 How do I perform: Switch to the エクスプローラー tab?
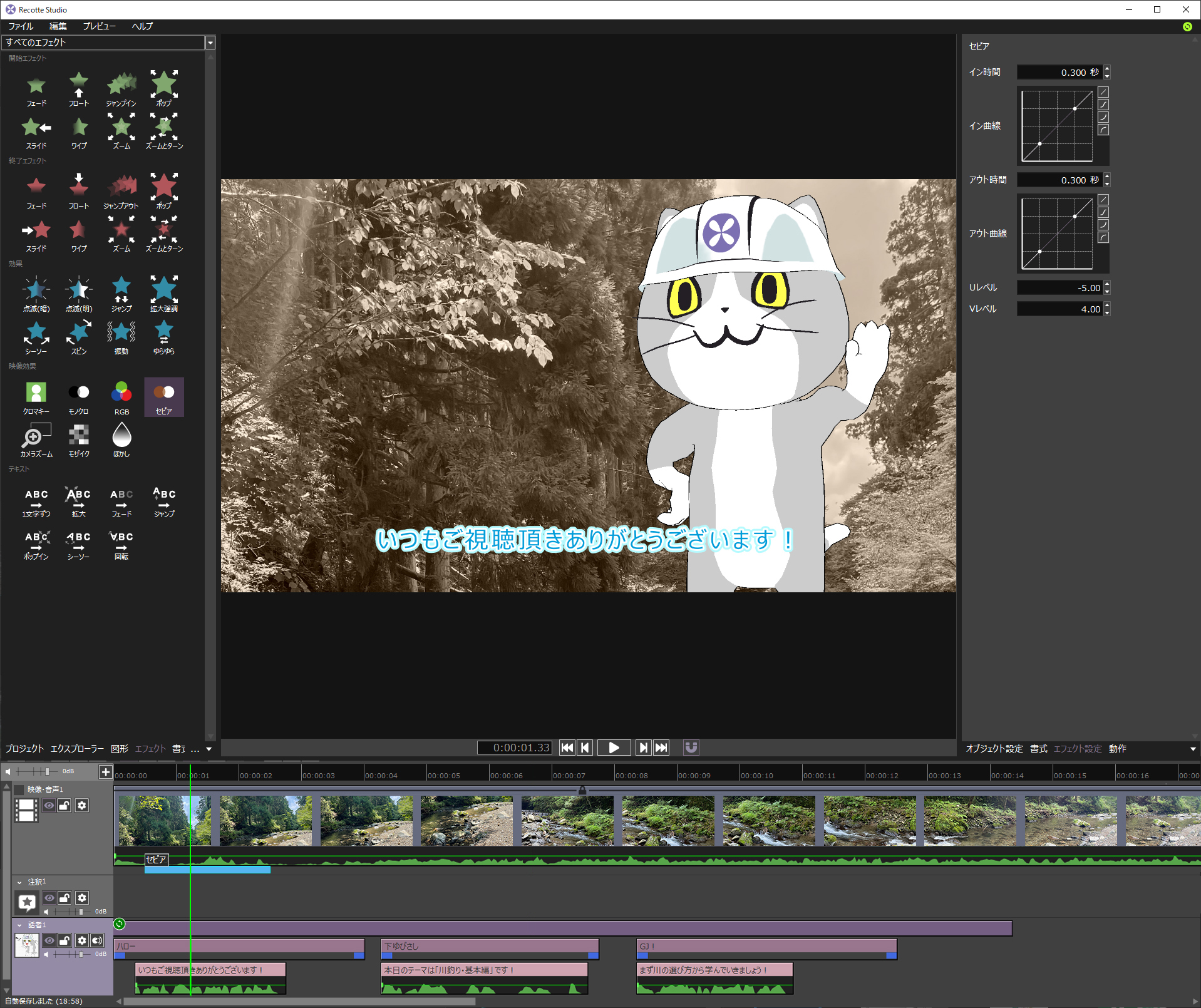point(77,749)
